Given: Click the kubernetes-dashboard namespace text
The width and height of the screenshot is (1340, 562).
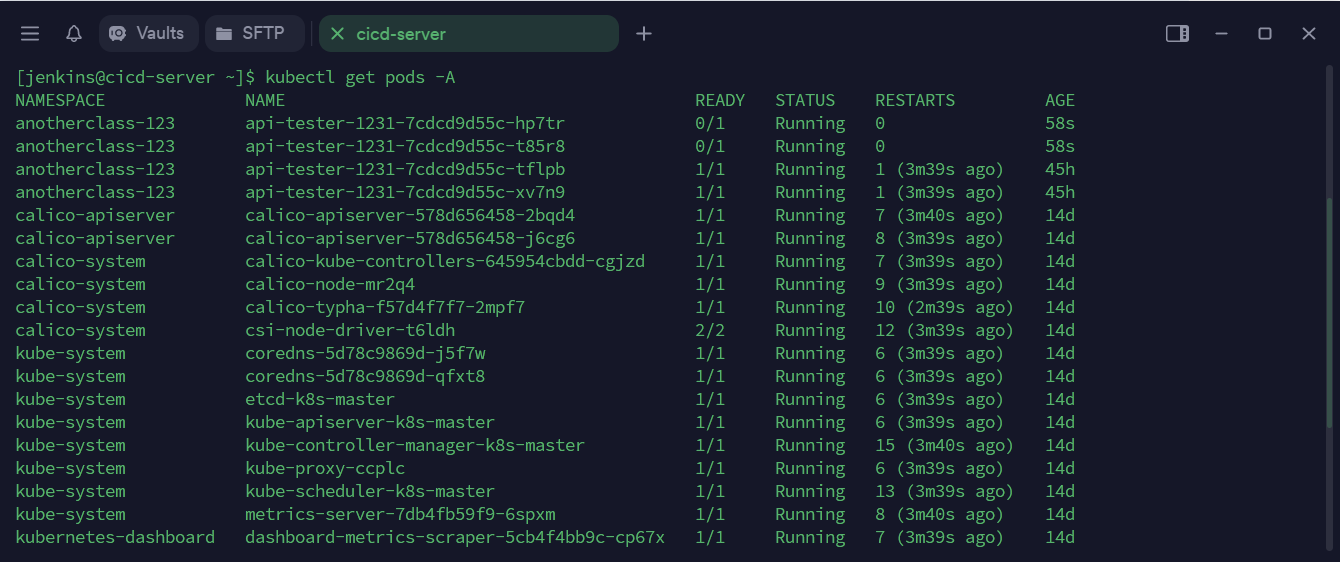Looking at the screenshot, I should (115, 537).
